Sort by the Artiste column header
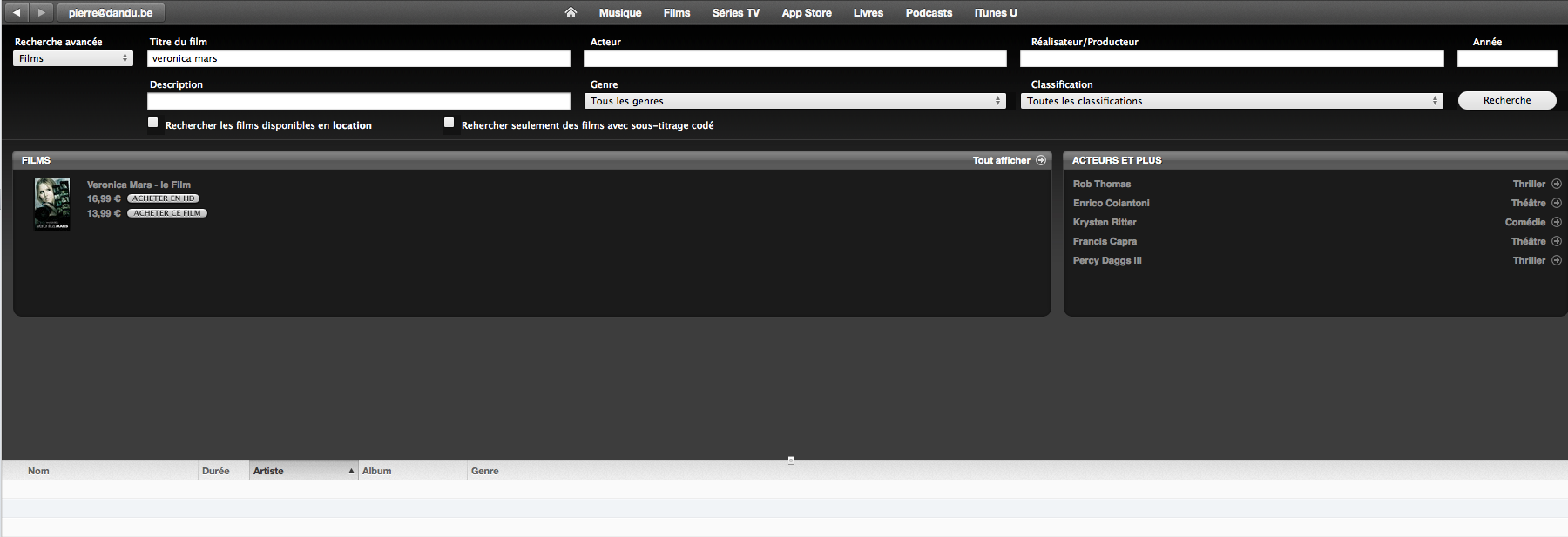The image size is (1568, 537). pyautogui.click(x=304, y=471)
